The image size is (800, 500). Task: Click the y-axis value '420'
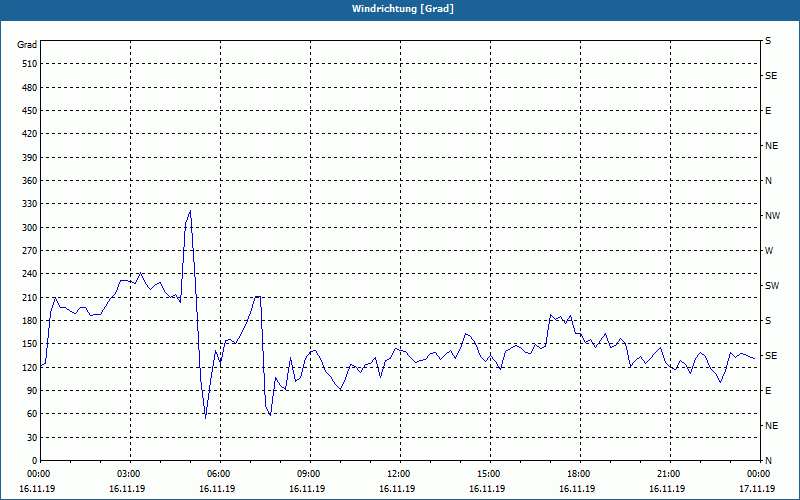pos(30,134)
